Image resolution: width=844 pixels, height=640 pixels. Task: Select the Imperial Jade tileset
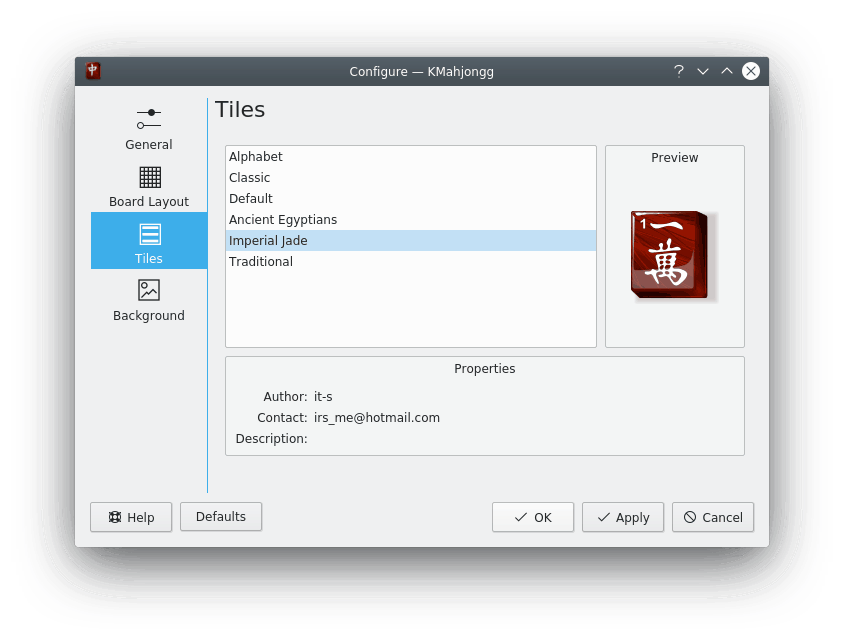coord(268,241)
